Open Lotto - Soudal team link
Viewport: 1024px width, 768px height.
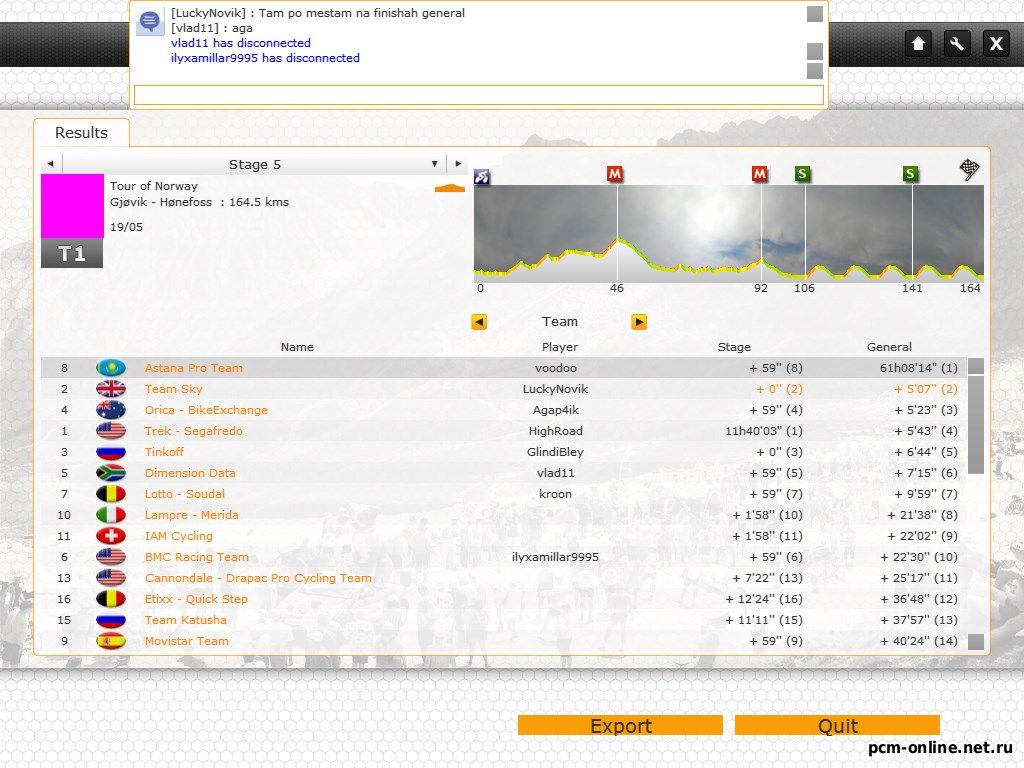click(x=185, y=494)
